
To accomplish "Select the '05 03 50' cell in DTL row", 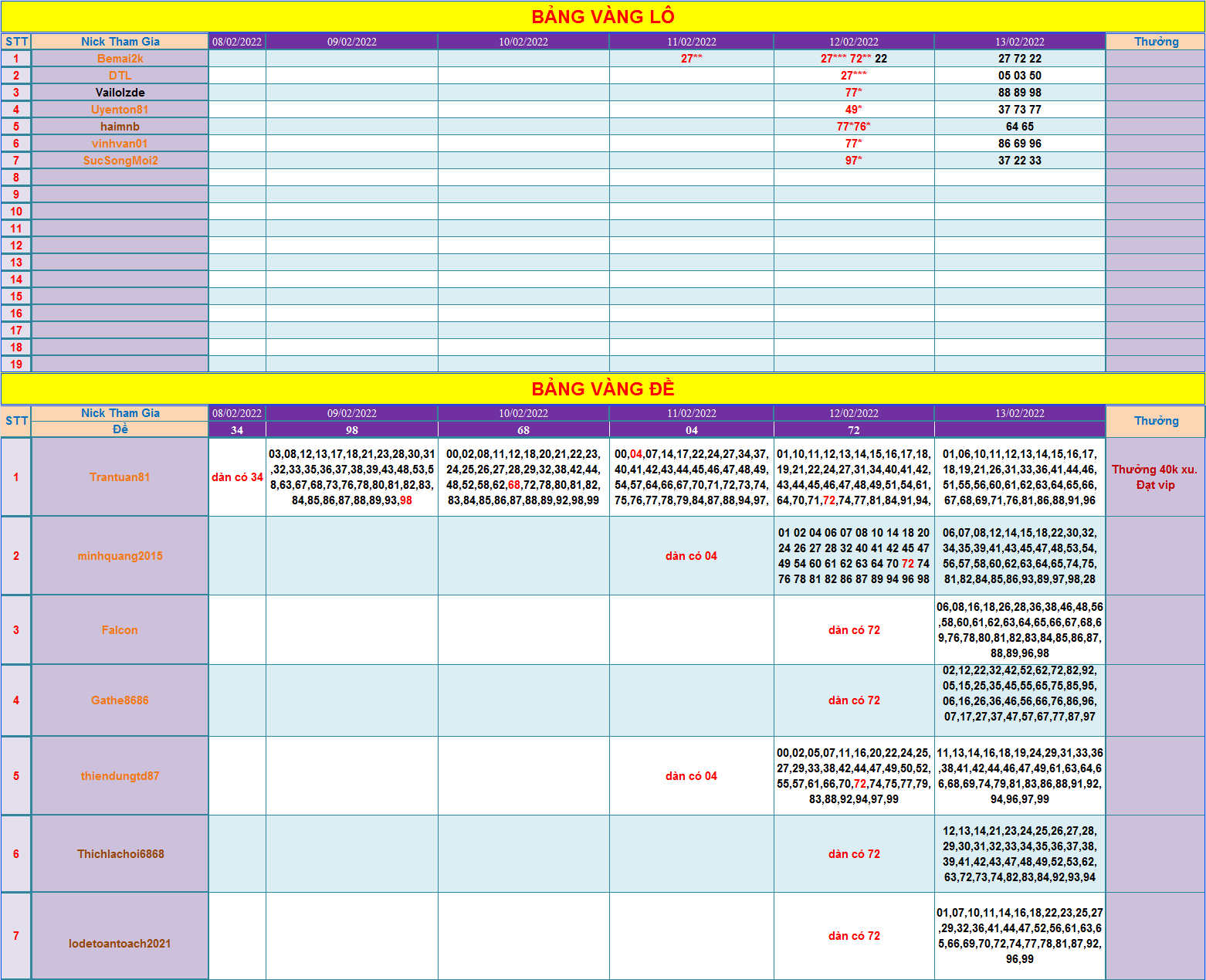I will pyautogui.click(x=1019, y=76).
